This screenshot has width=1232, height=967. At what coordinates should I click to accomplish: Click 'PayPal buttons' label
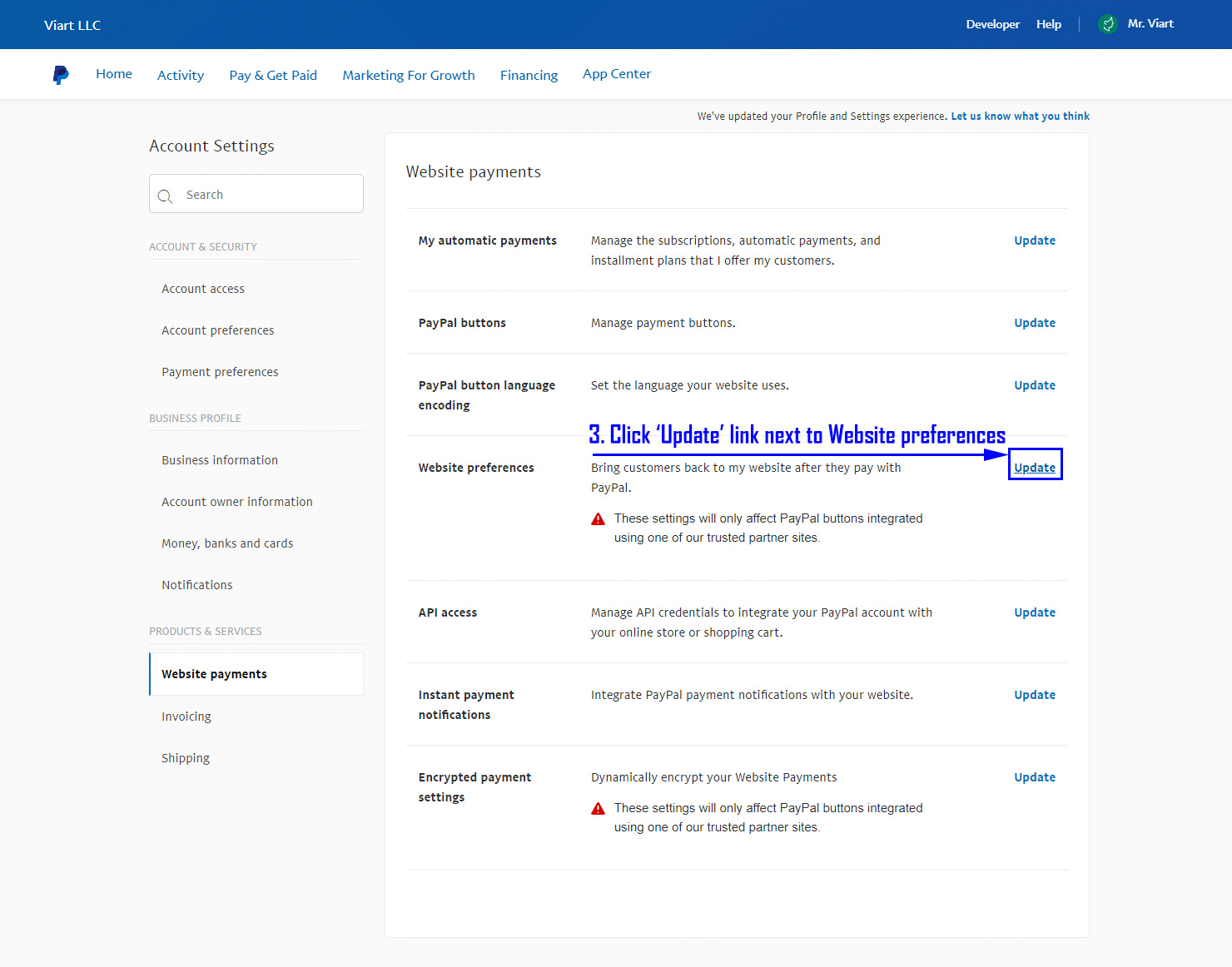pyautogui.click(x=462, y=323)
